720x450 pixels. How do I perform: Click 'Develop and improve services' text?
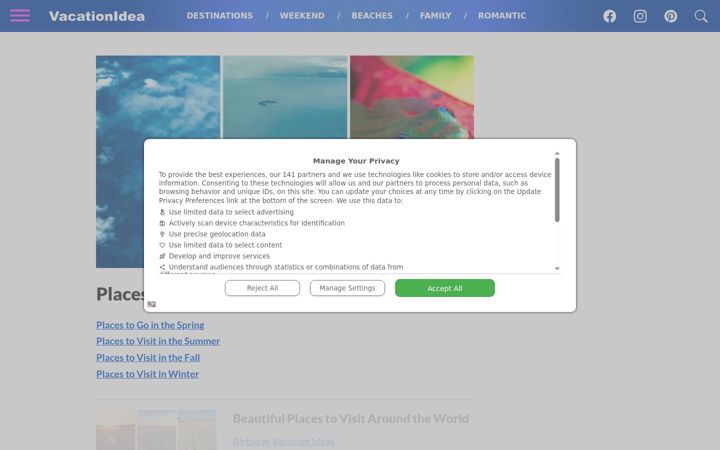tap(219, 256)
